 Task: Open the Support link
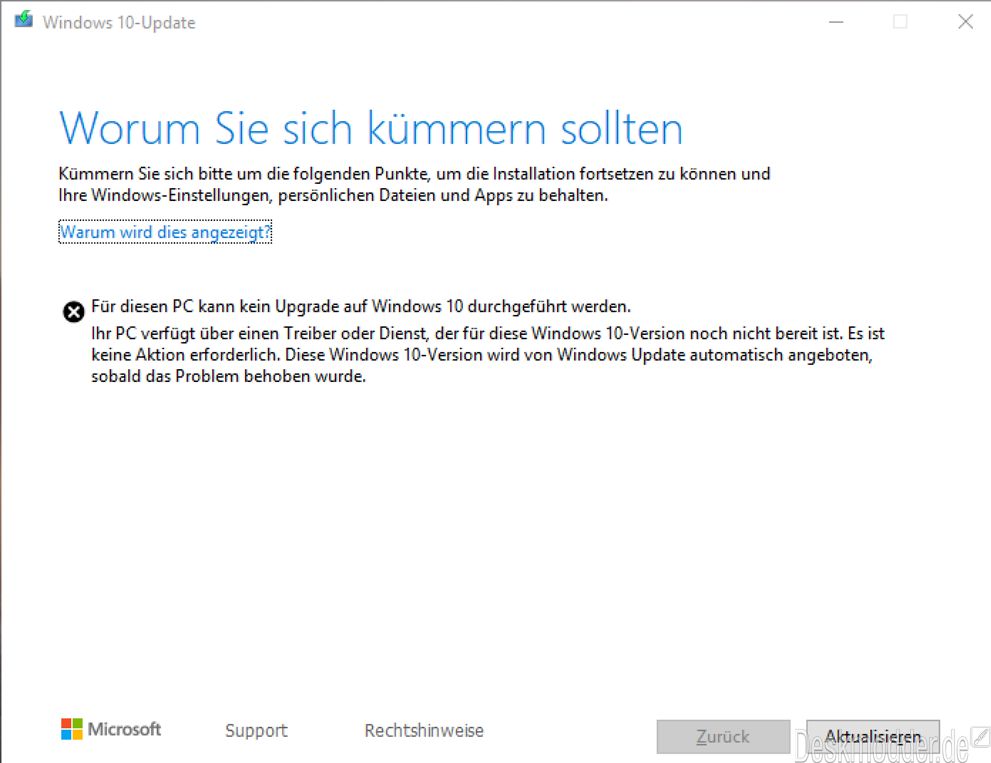(x=256, y=731)
